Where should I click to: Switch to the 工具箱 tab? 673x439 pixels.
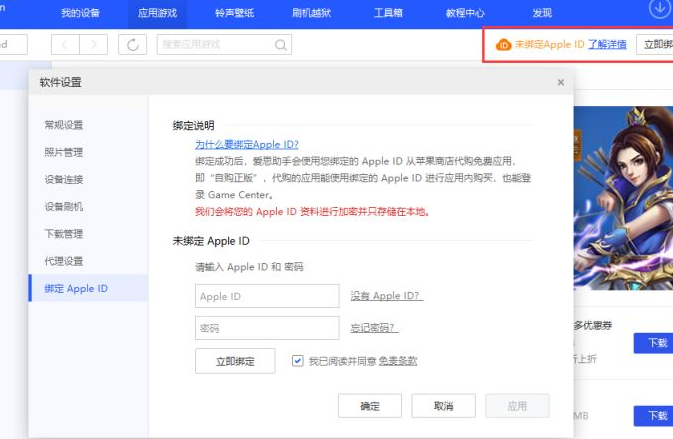(389, 13)
